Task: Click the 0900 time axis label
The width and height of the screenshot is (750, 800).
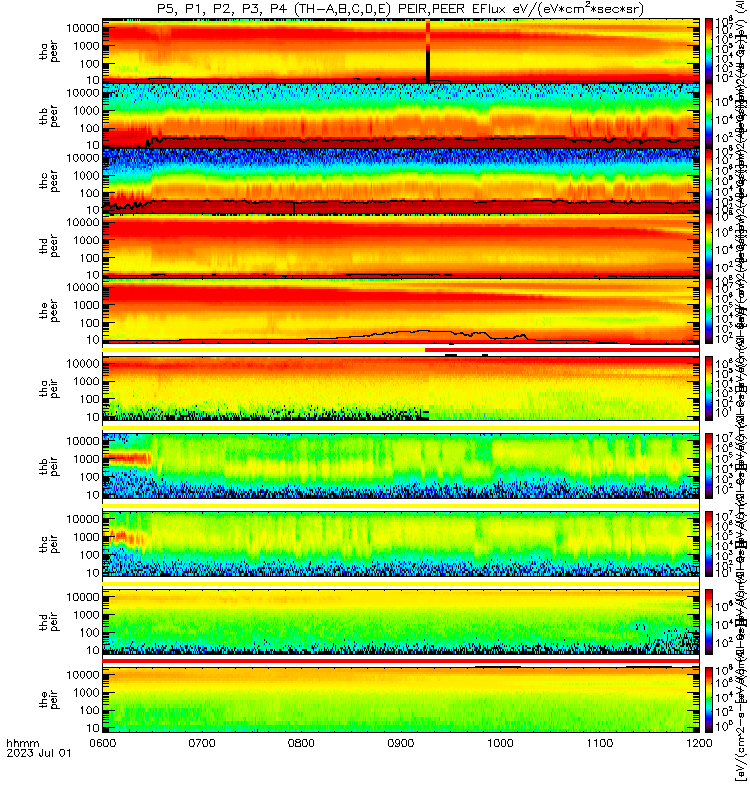Action: point(401,743)
